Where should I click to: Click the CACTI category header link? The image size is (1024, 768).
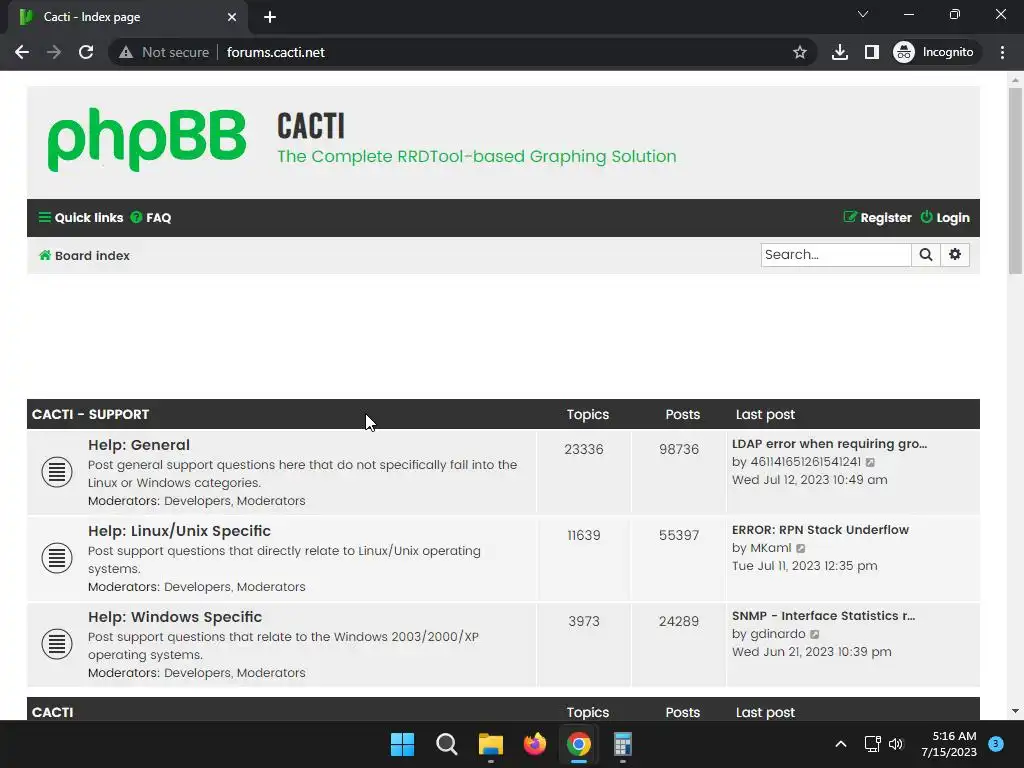(x=53, y=712)
